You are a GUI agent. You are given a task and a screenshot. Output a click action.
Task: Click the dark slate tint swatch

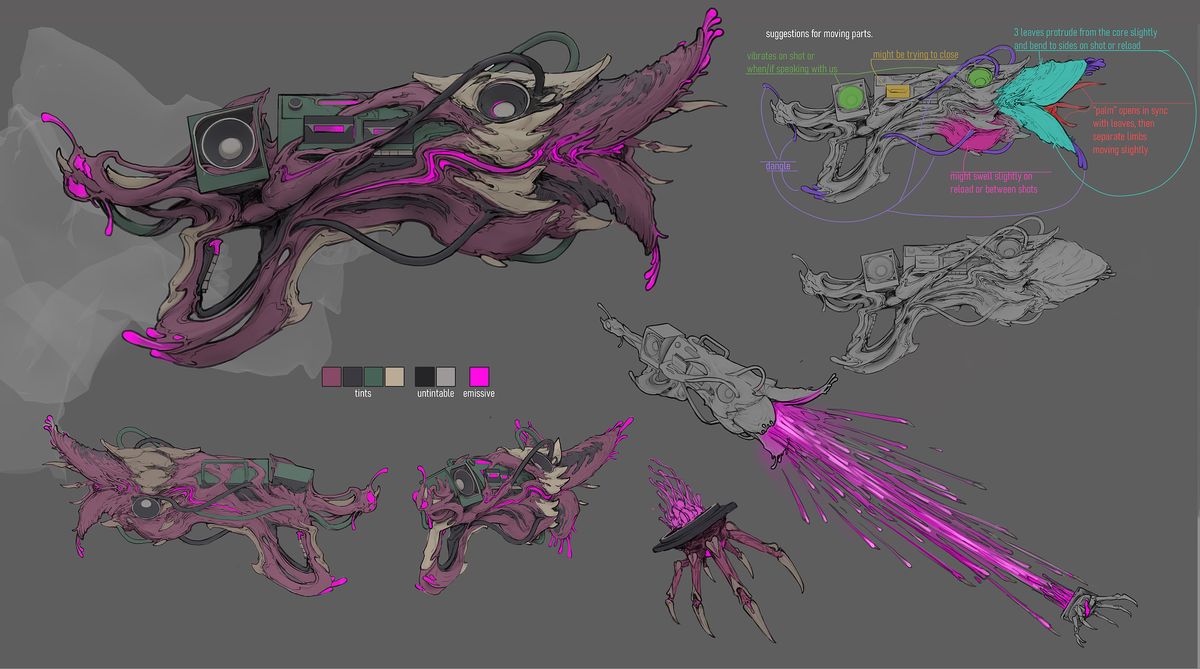tap(353, 376)
